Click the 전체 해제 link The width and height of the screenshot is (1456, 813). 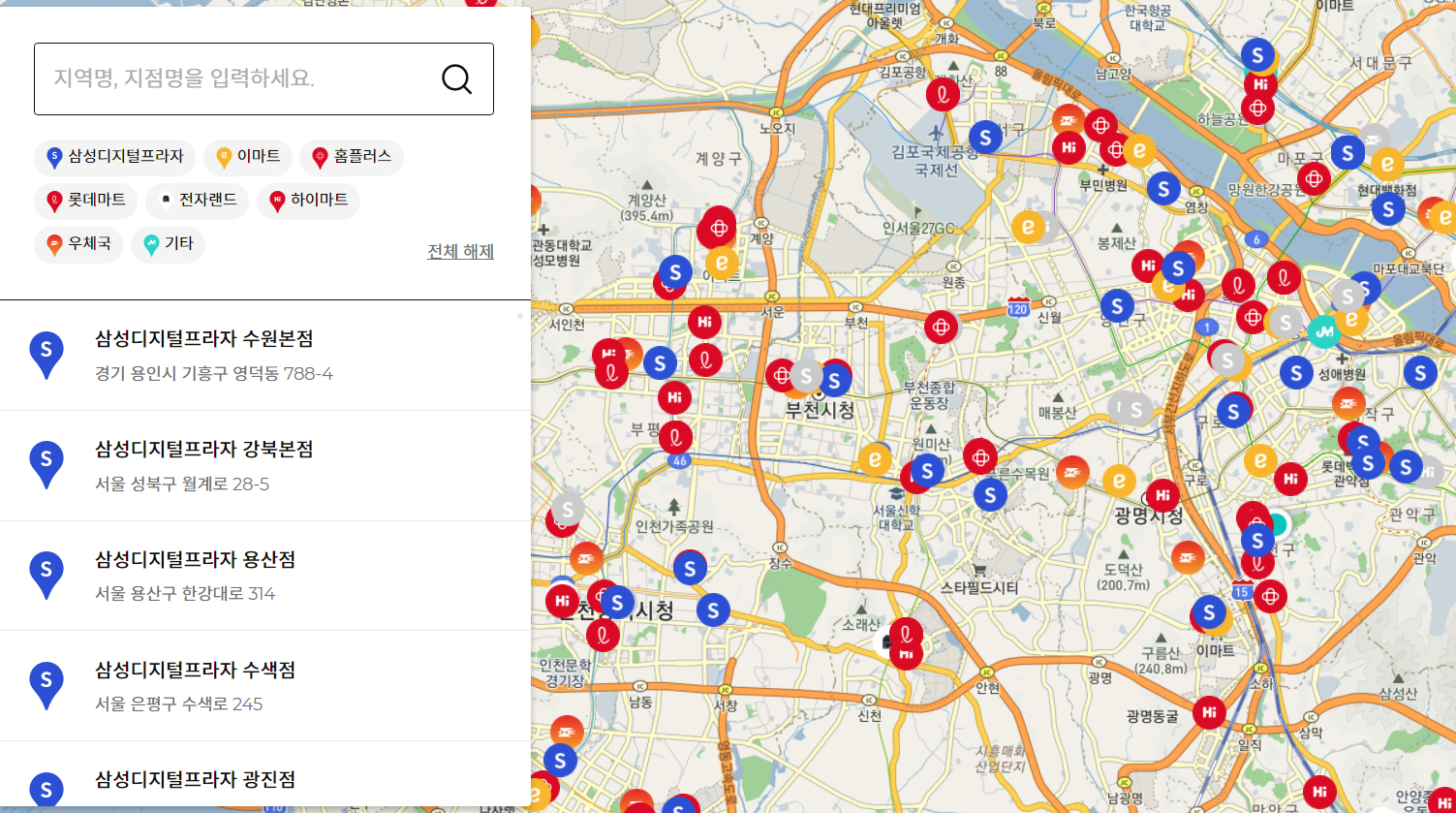click(x=461, y=252)
